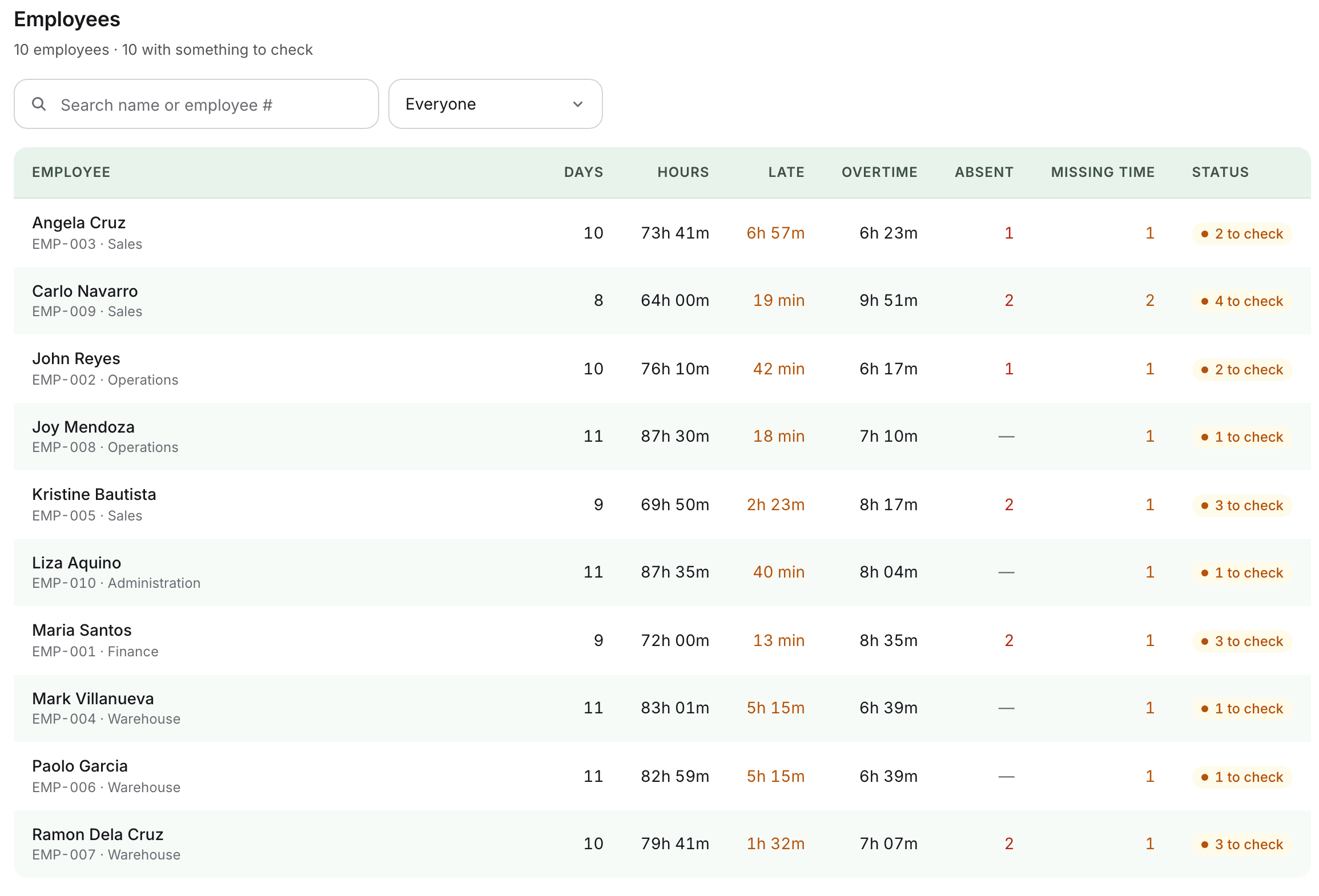Click the MISSING TIME column header

1103,172
